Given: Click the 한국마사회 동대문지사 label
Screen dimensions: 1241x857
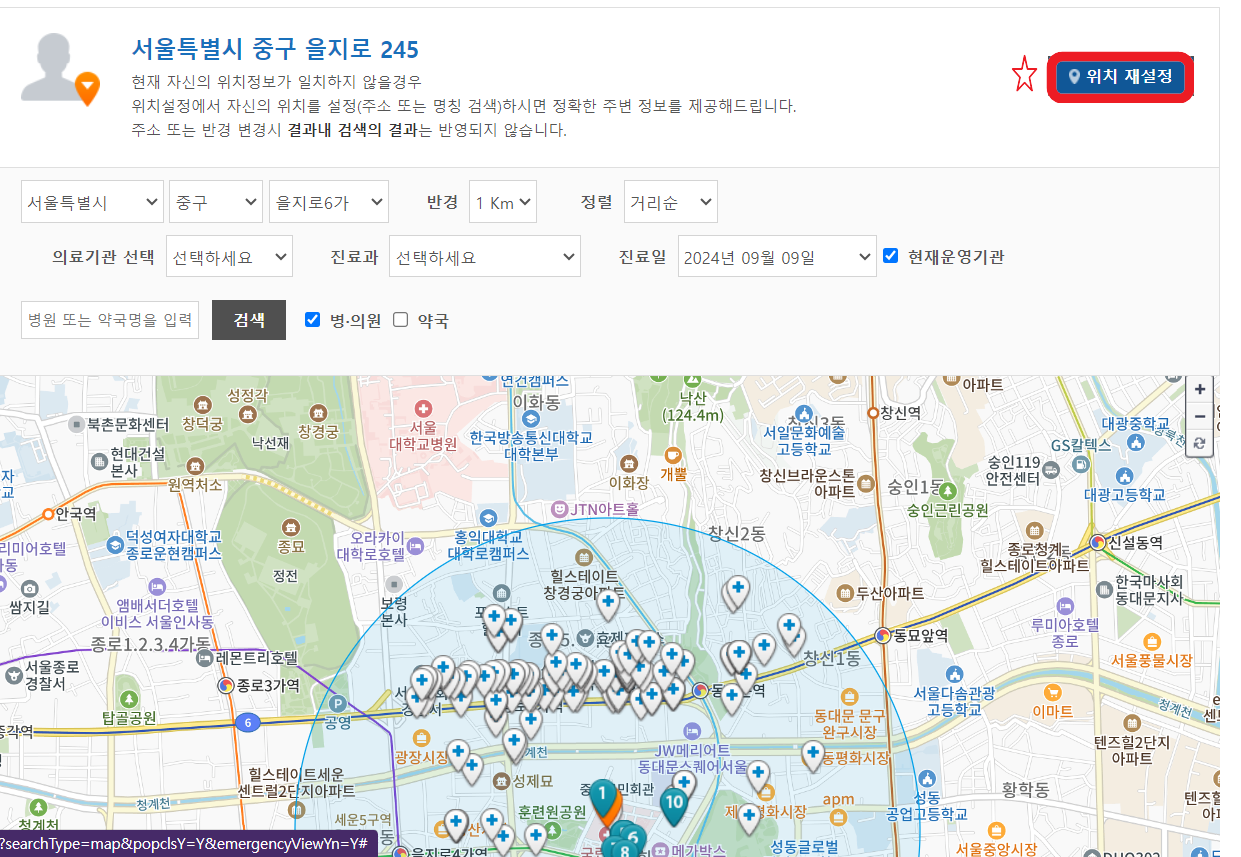Looking at the screenshot, I should coord(1149,590).
